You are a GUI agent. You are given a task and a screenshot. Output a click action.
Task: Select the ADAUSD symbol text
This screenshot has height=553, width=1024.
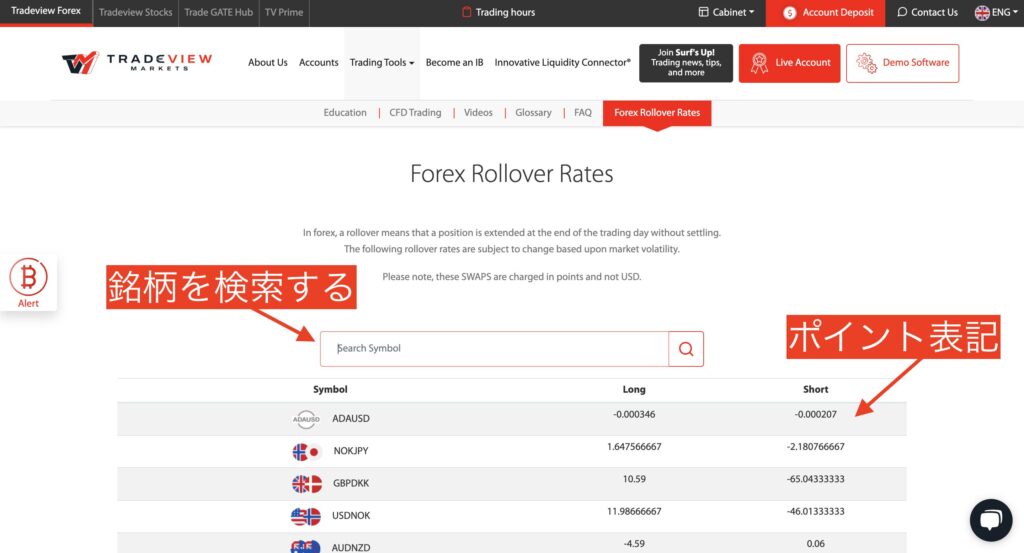[x=351, y=419]
